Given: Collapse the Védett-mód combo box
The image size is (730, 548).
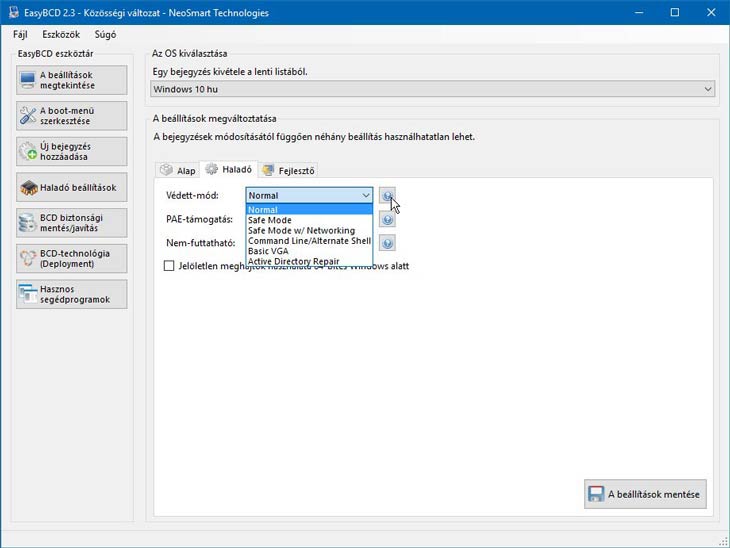Looking at the screenshot, I should pyautogui.click(x=365, y=196).
